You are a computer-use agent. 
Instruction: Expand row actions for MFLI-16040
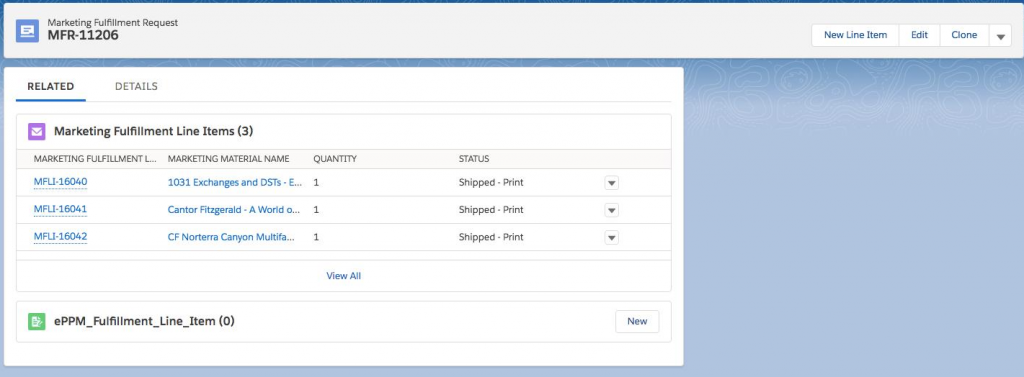pyautogui.click(x=611, y=183)
